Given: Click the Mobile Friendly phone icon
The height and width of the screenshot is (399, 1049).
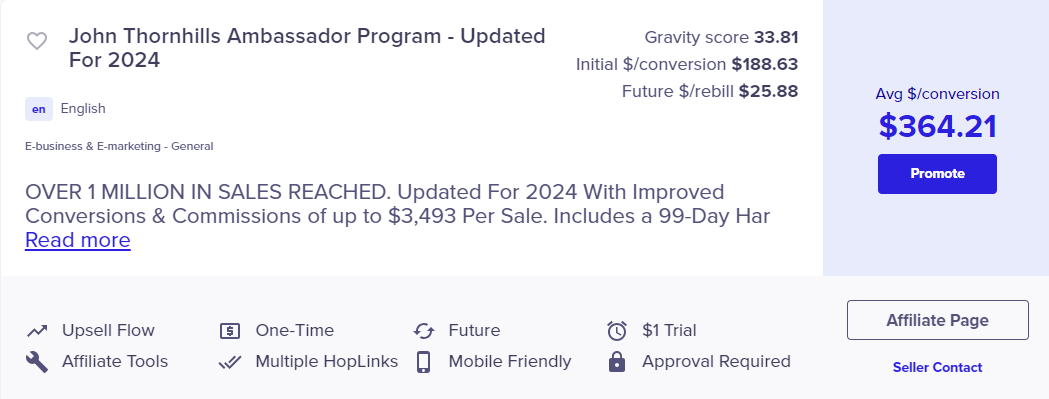Looking at the screenshot, I should (x=423, y=362).
